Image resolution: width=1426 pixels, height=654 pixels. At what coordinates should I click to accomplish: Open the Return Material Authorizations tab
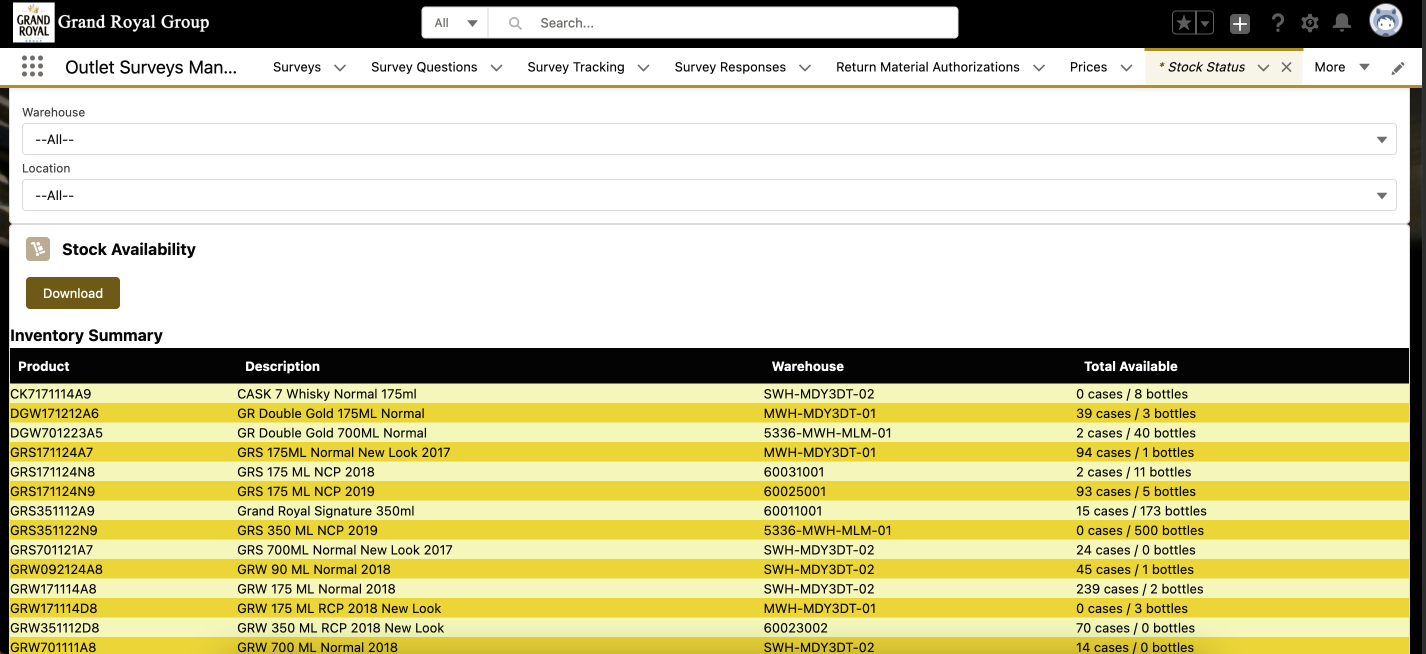coord(928,67)
